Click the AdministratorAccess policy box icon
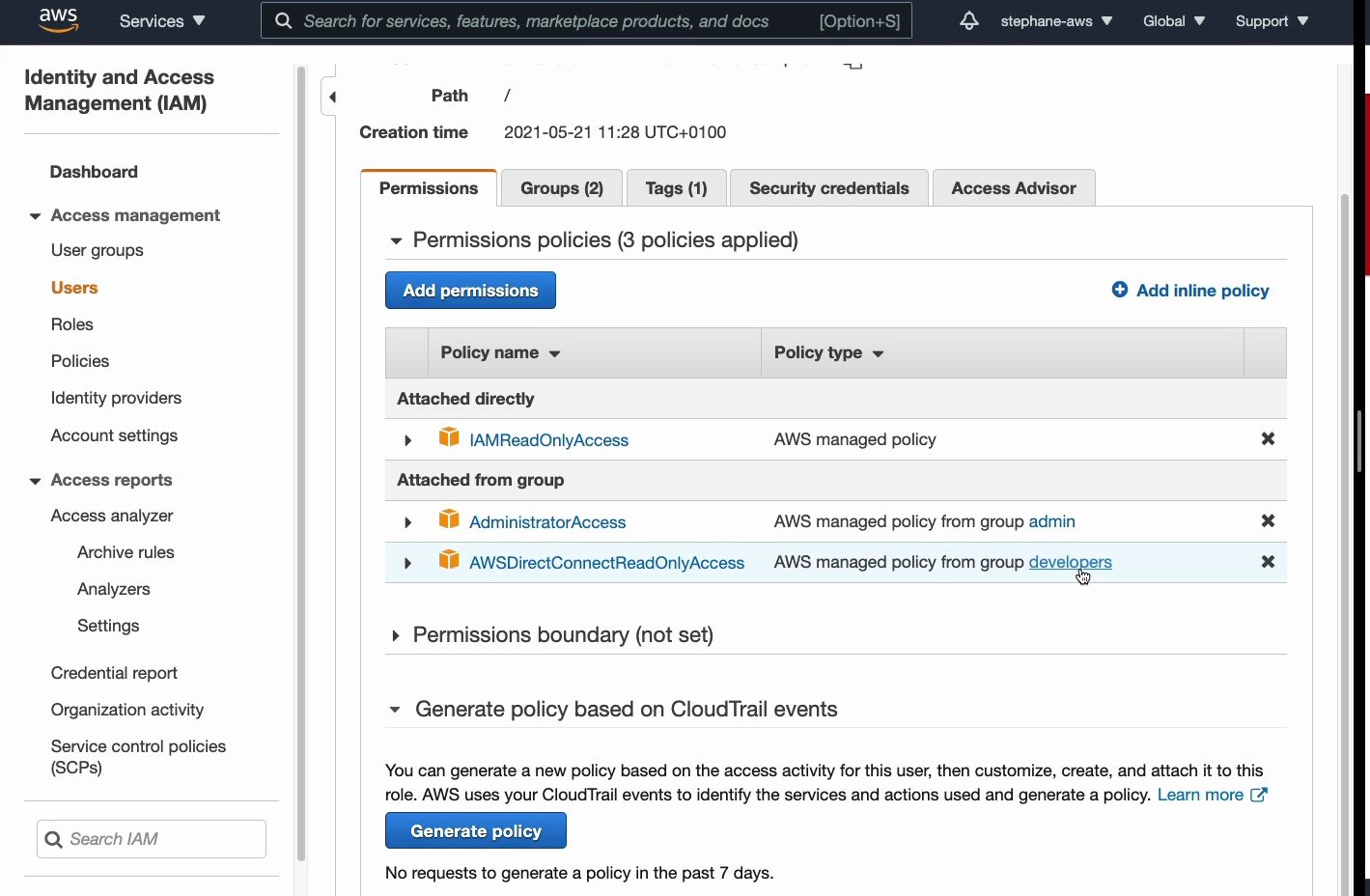Image resolution: width=1370 pixels, height=896 pixels. point(449,519)
